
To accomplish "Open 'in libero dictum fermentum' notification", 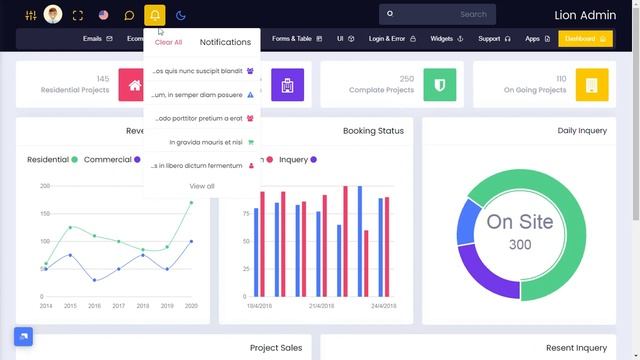I will [x=202, y=166].
